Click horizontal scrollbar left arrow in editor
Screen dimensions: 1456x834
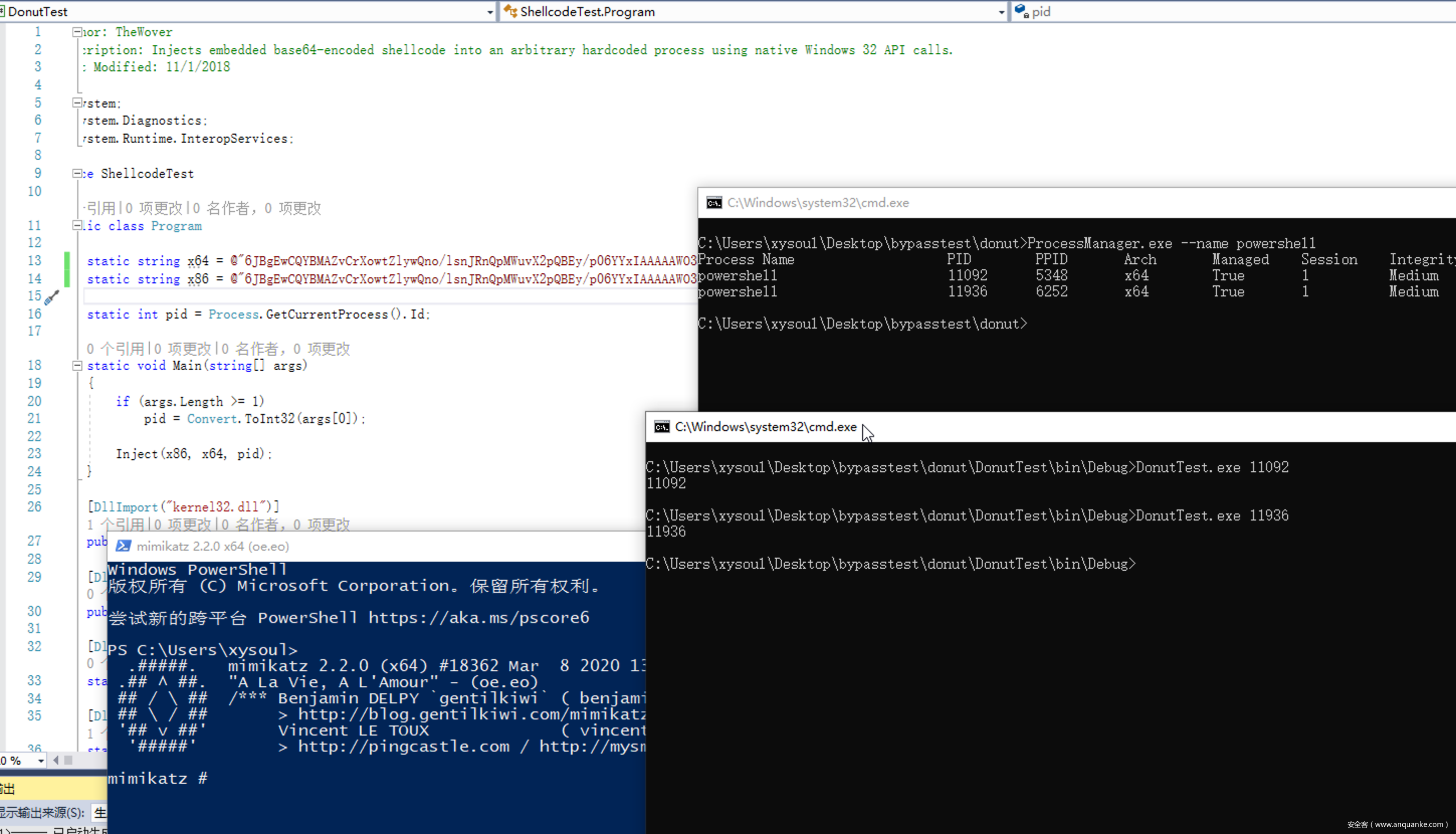56,760
